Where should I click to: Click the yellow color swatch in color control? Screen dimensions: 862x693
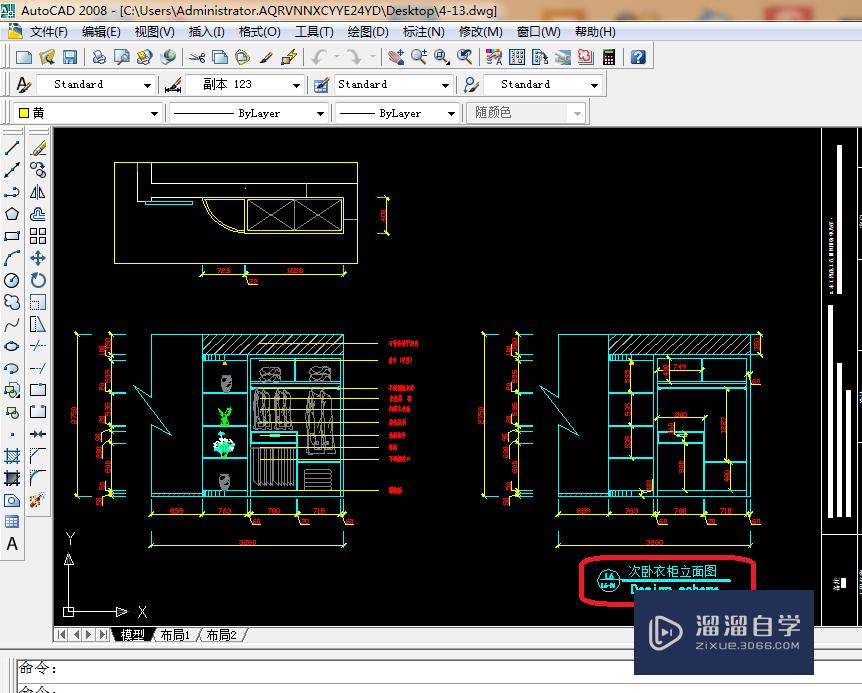coord(24,113)
